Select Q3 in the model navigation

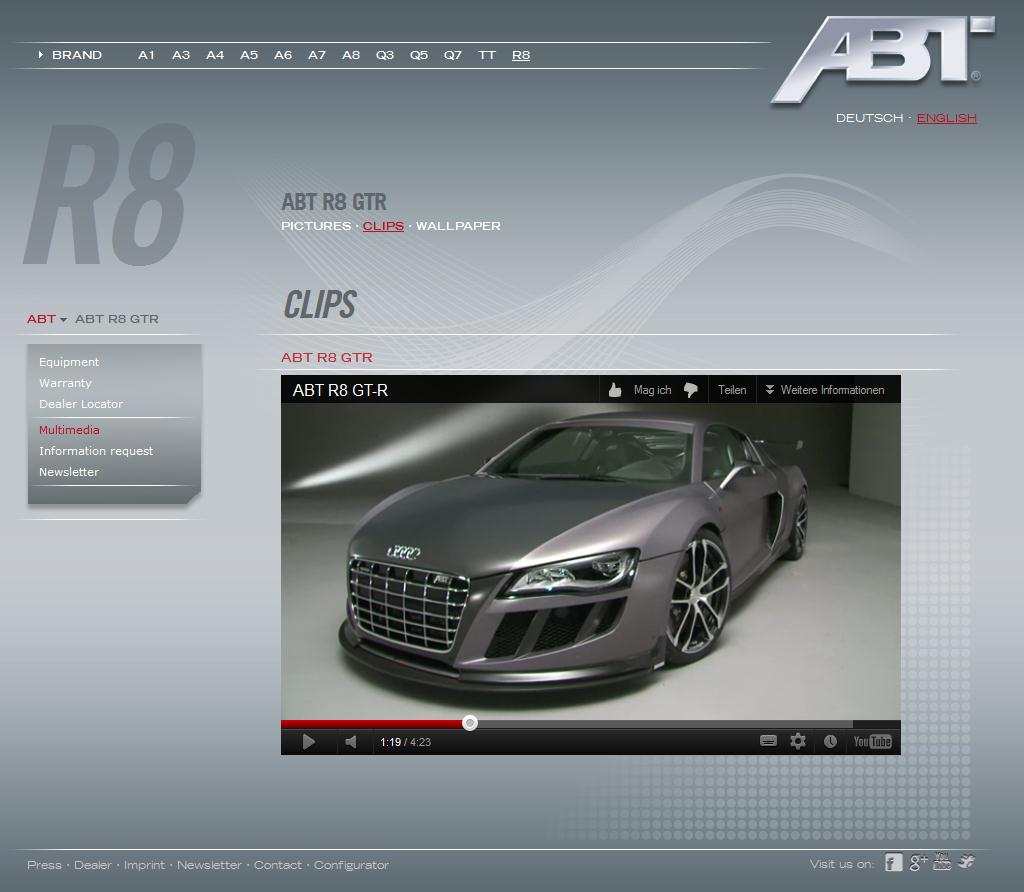pyautogui.click(x=385, y=56)
